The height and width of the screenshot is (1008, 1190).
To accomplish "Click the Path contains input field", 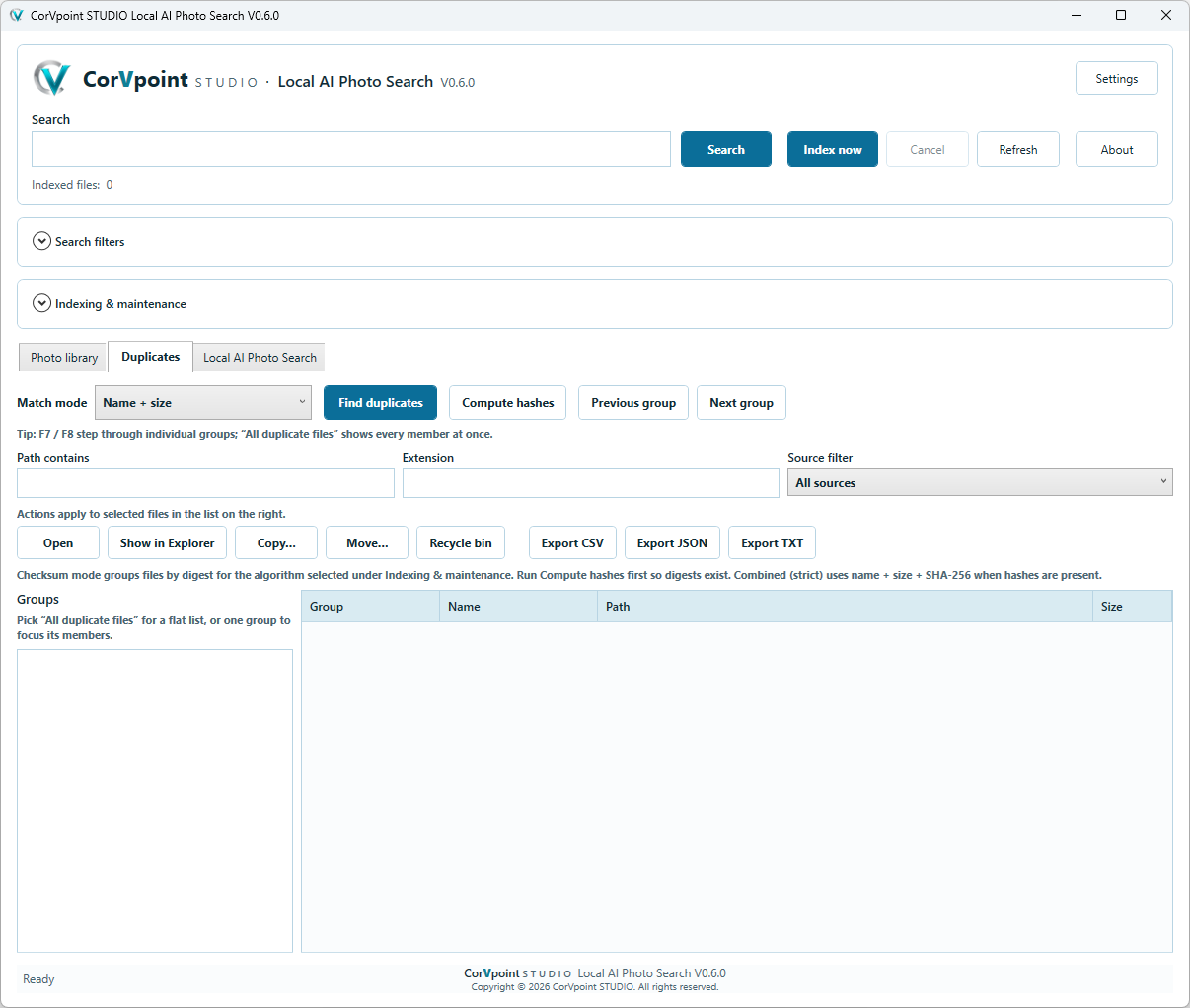I will 205,482.
